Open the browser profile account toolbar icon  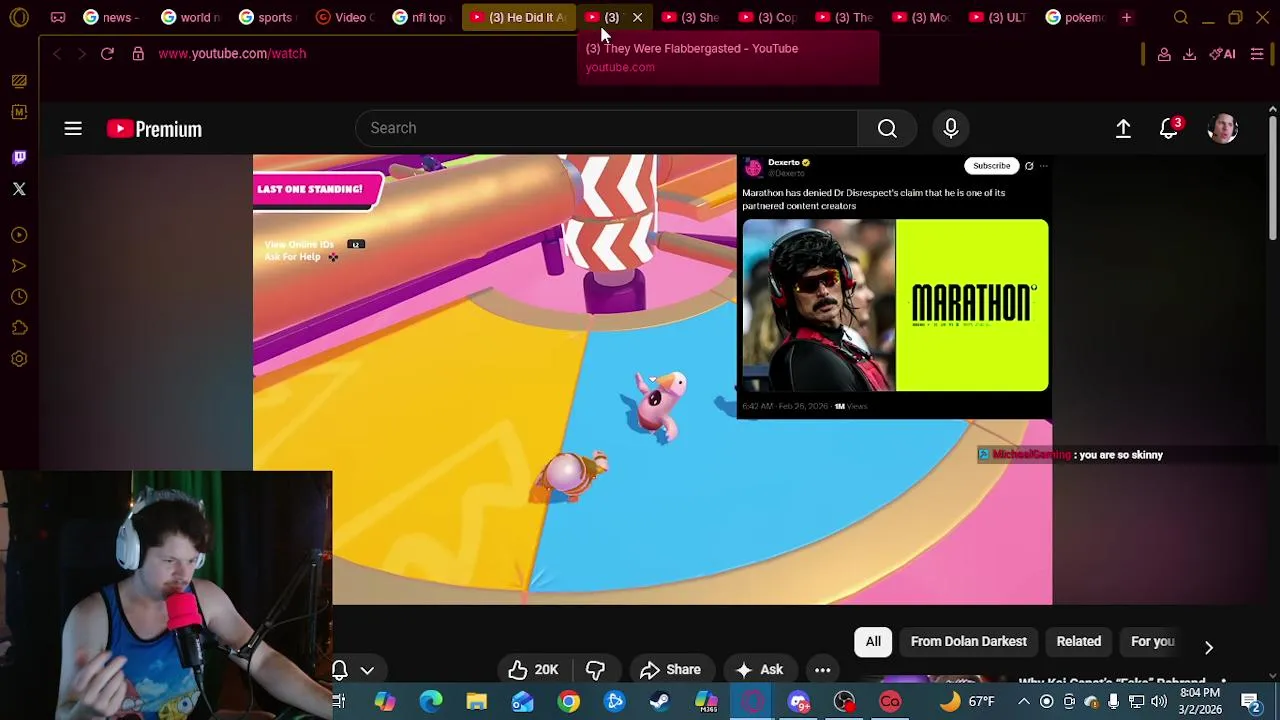pyautogui.click(x=1164, y=54)
